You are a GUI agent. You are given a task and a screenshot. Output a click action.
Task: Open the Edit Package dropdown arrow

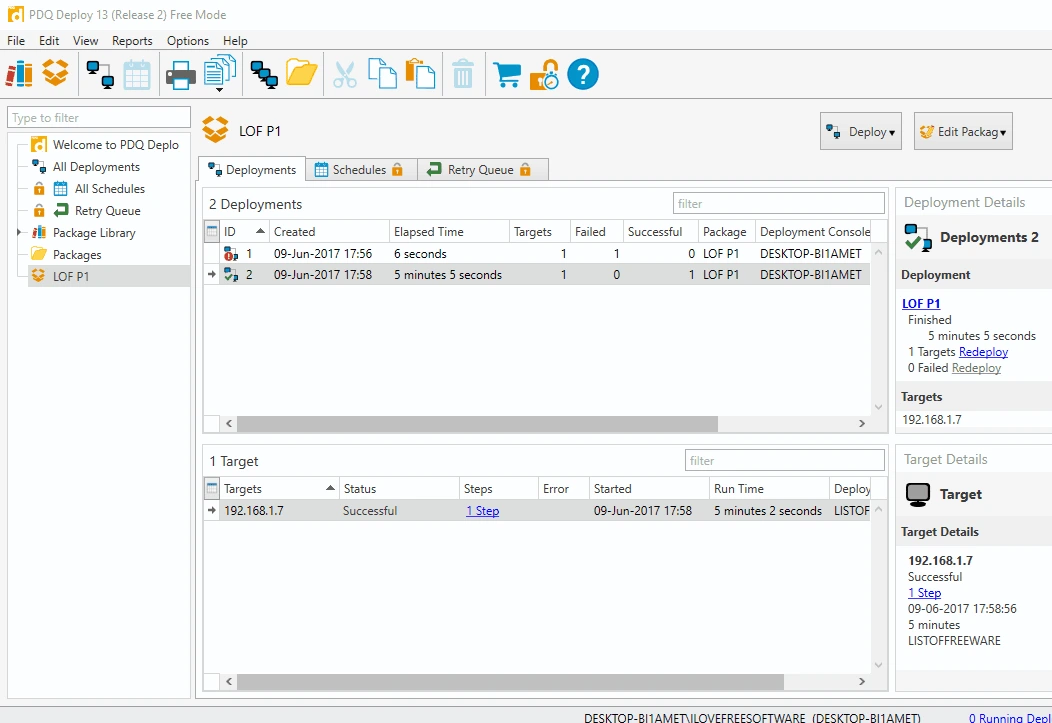point(1003,132)
